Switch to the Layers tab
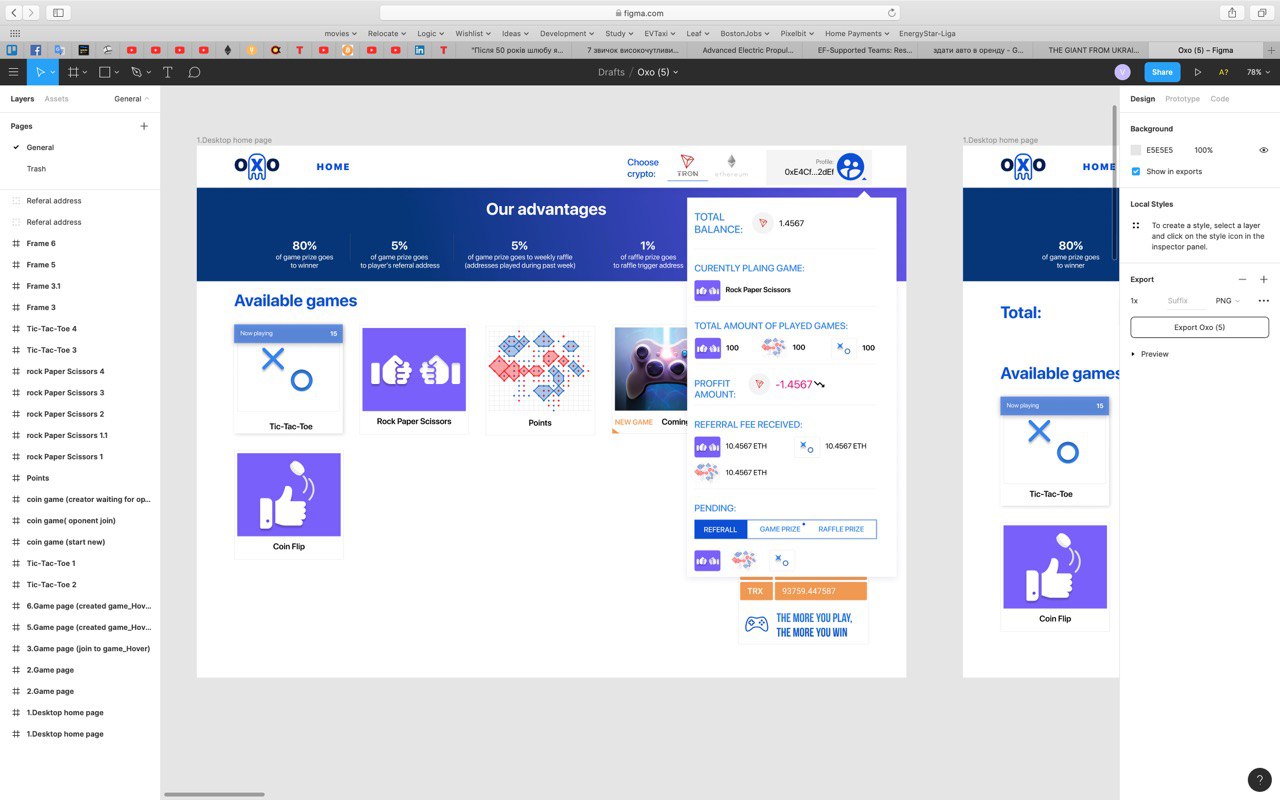 tap(22, 99)
